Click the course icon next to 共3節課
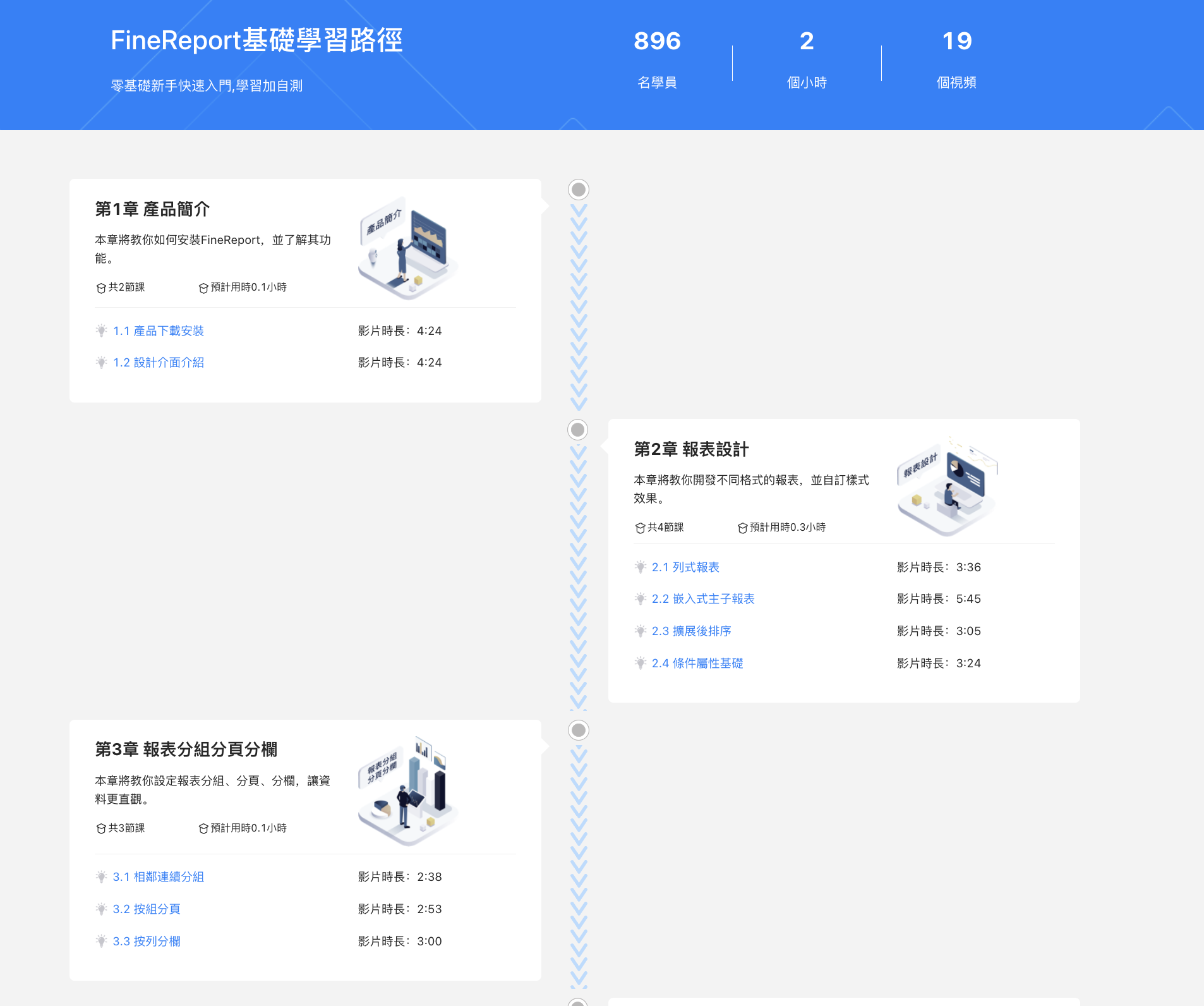This screenshot has width=1204, height=1006. pyautogui.click(x=101, y=829)
